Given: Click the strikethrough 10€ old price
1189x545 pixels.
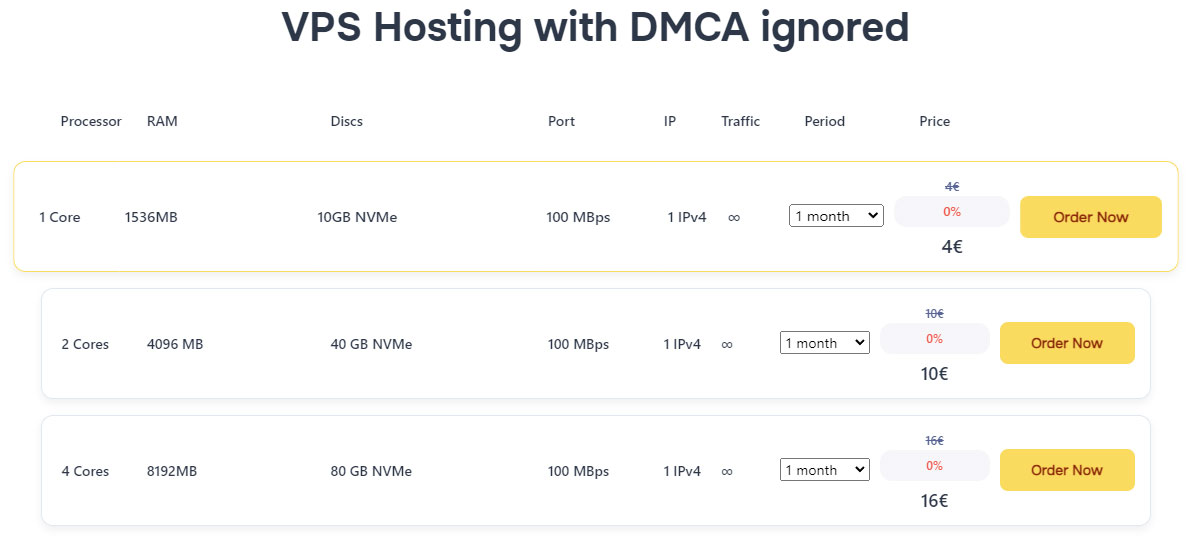Looking at the screenshot, I should [x=934, y=313].
